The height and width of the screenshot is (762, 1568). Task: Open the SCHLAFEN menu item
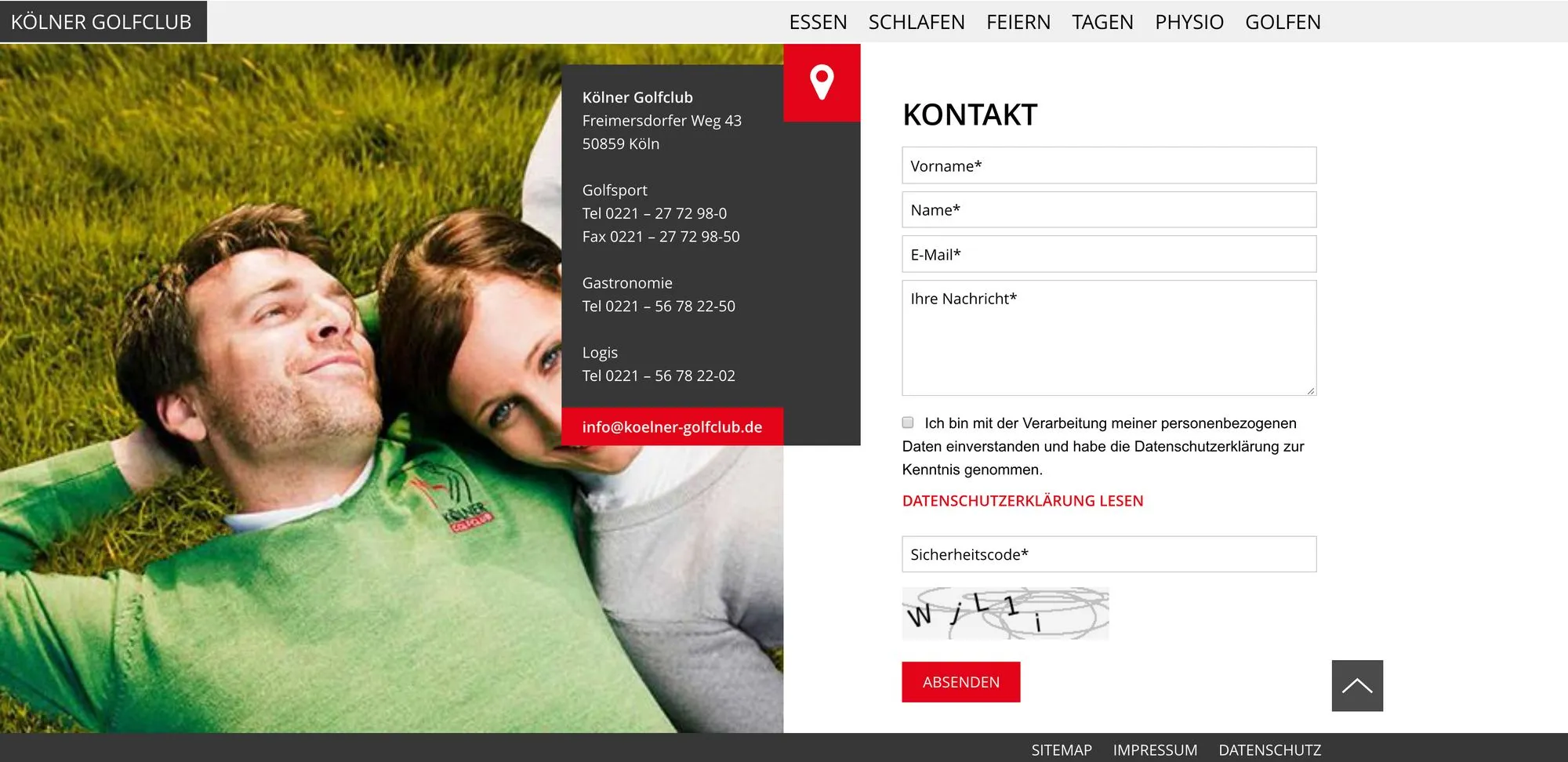(916, 22)
